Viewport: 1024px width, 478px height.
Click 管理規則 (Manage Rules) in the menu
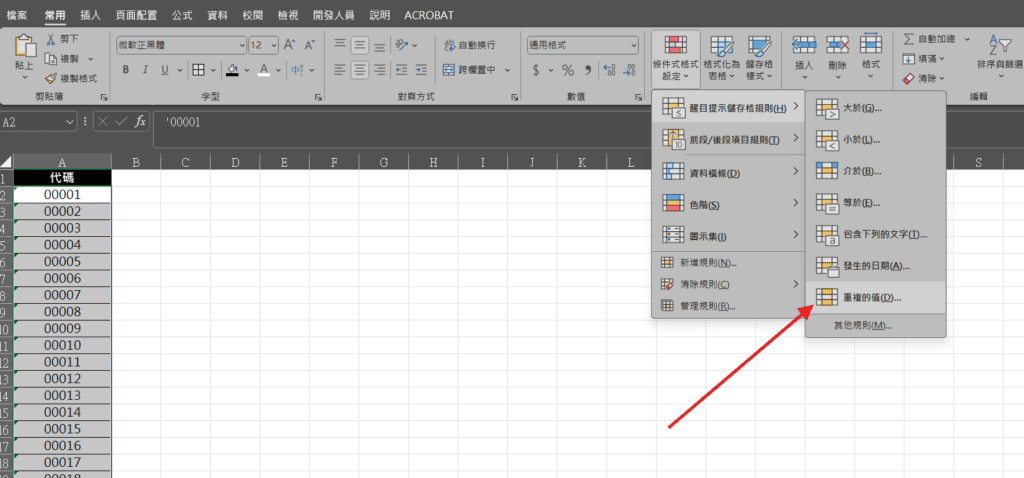(707, 306)
